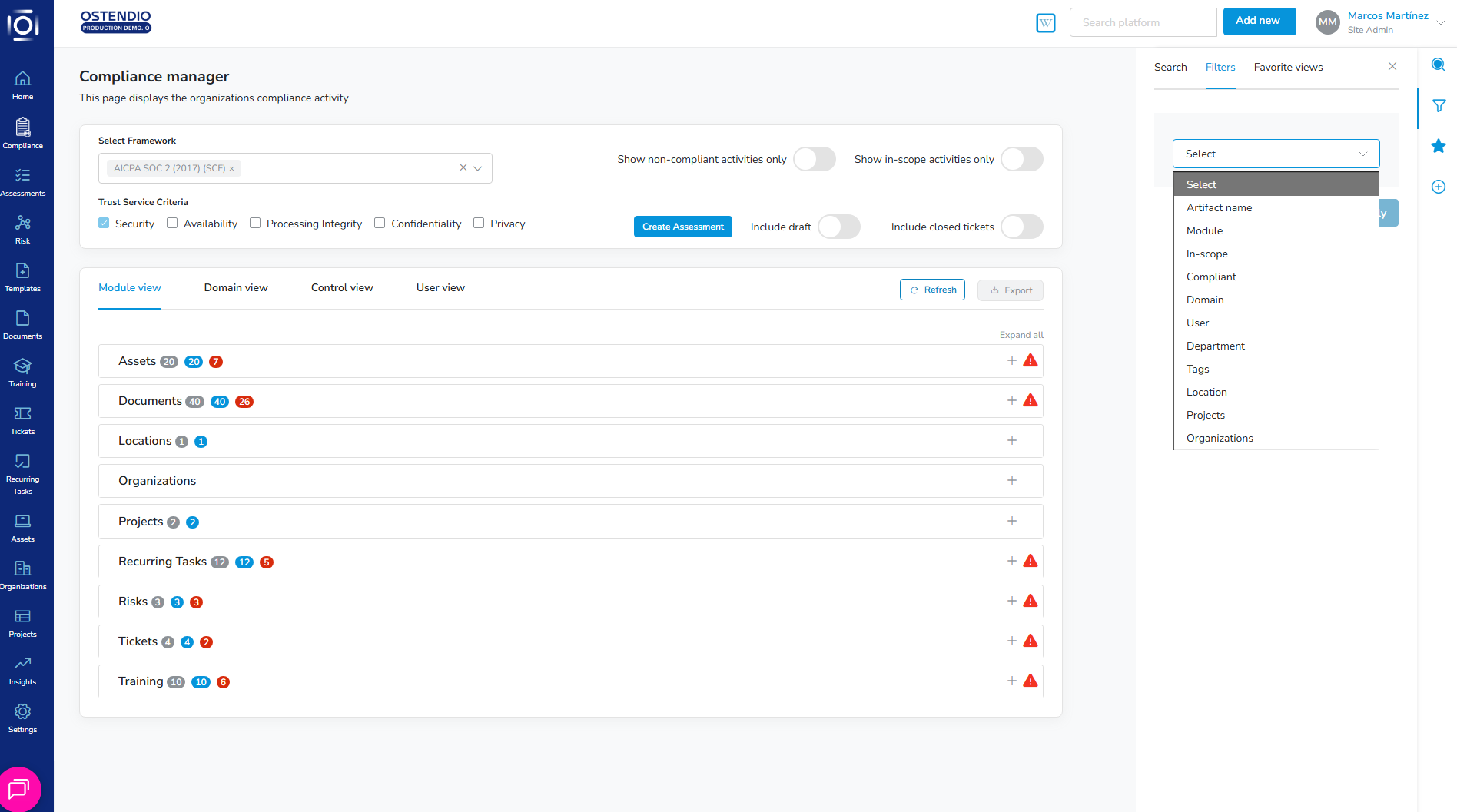Open the Risk module in sidebar
1457x812 pixels.
[x=22, y=230]
